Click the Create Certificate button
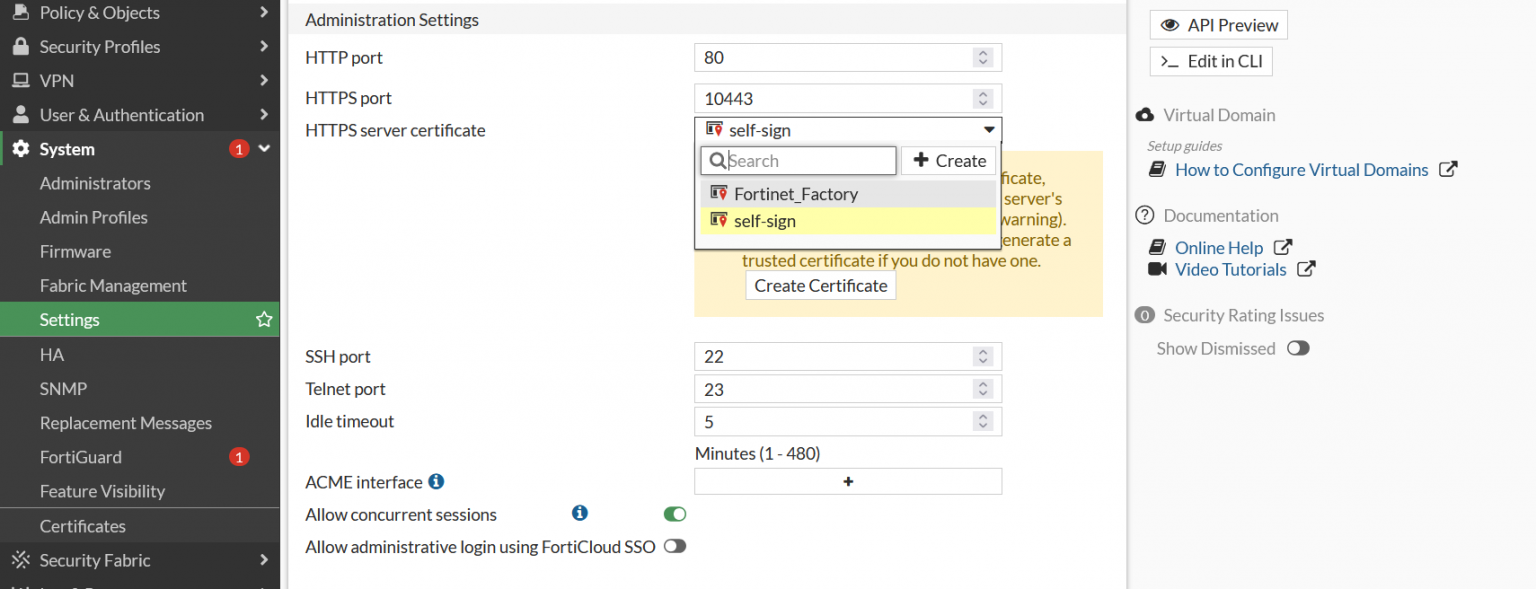Screen dimensions: 1536x589 point(820,285)
